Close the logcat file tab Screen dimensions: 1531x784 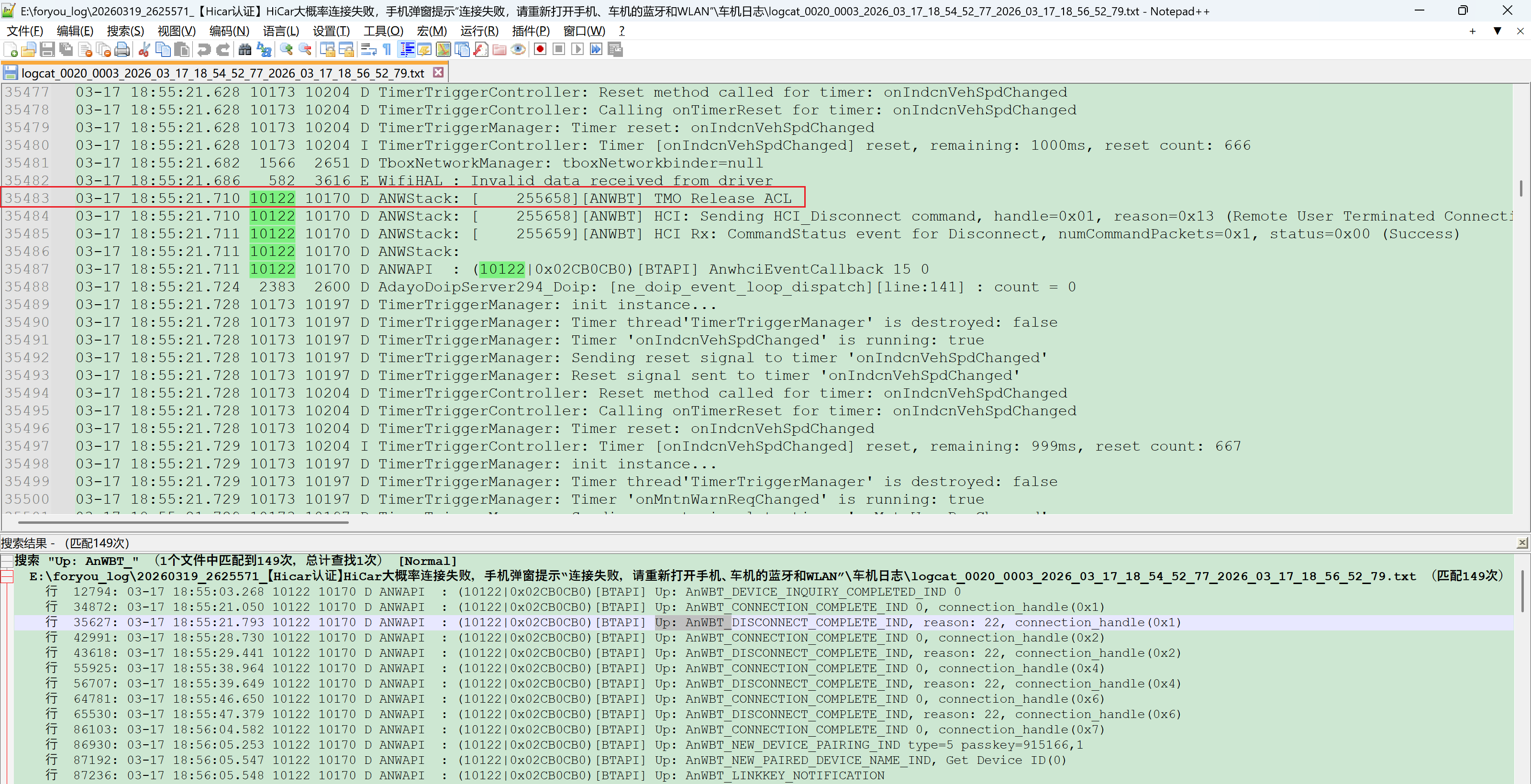[438, 73]
